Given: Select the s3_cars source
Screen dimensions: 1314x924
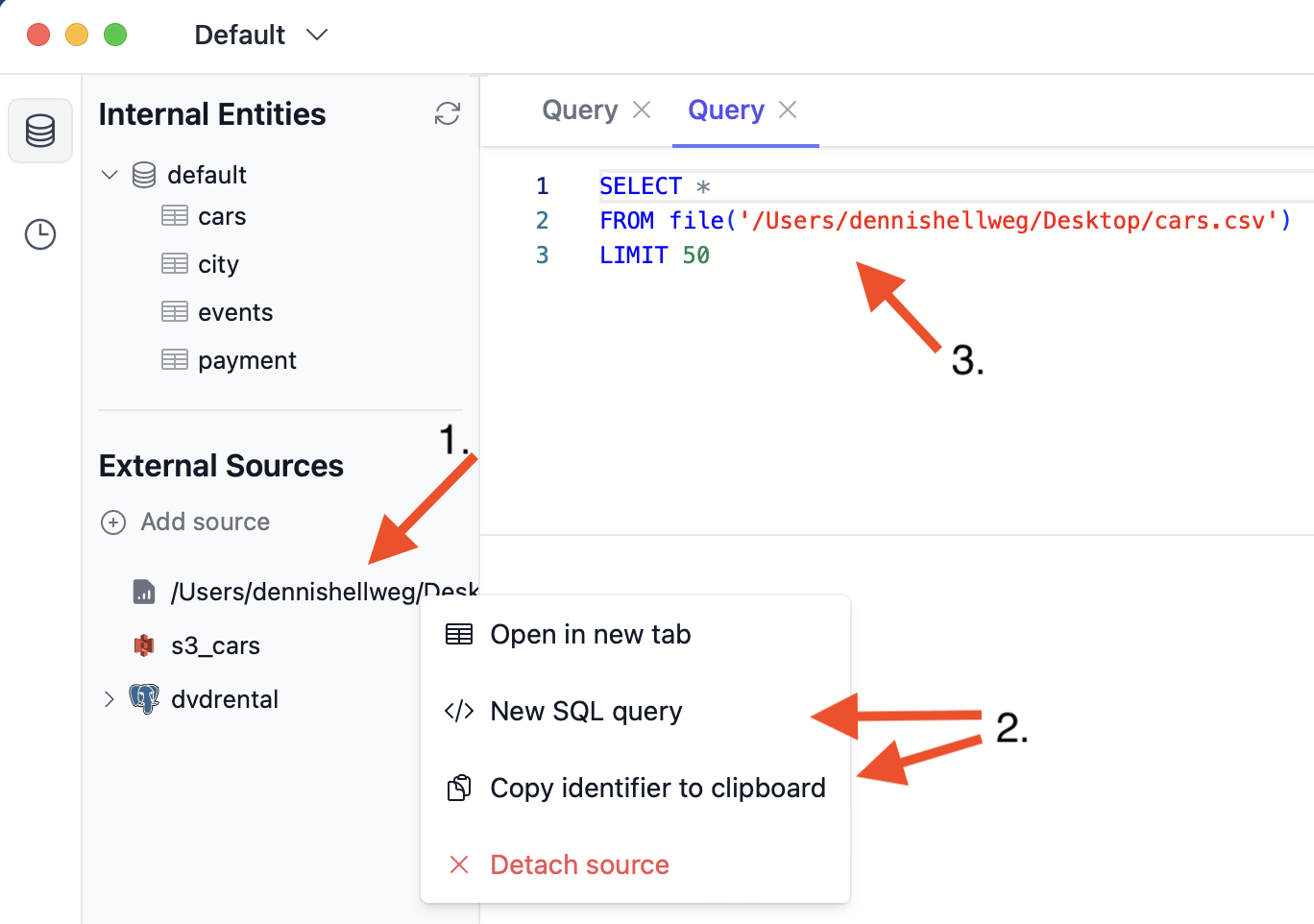Looking at the screenshot, I should [x=215, y=645].
